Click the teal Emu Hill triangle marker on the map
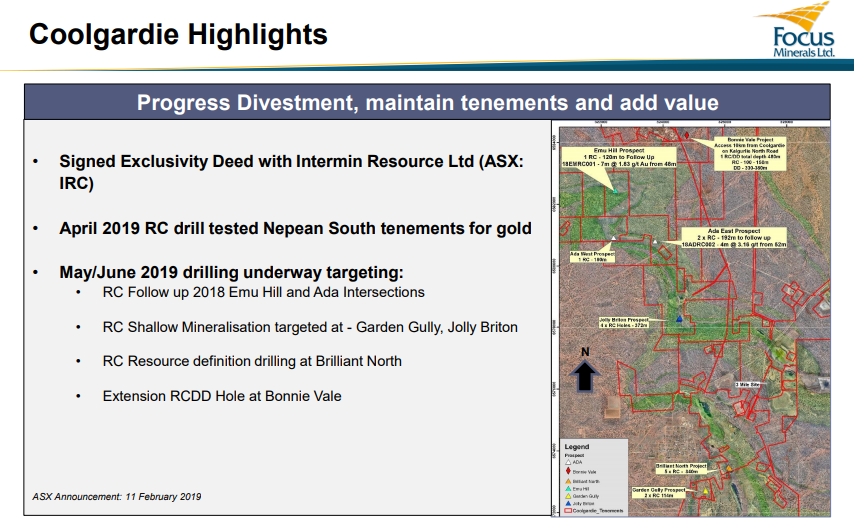 pos(615,191)
